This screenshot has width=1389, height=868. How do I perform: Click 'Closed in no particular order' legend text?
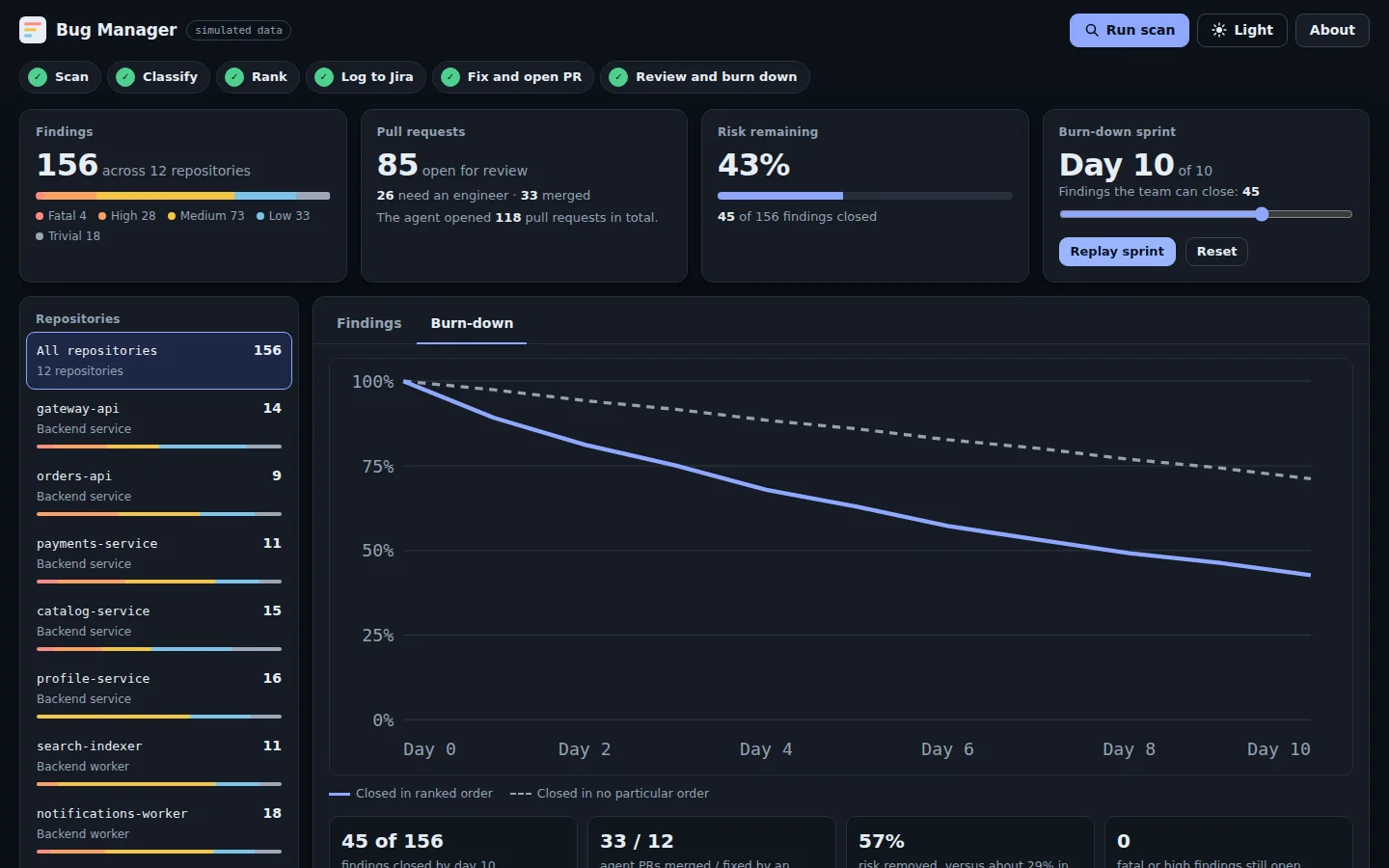click(622, 794)
